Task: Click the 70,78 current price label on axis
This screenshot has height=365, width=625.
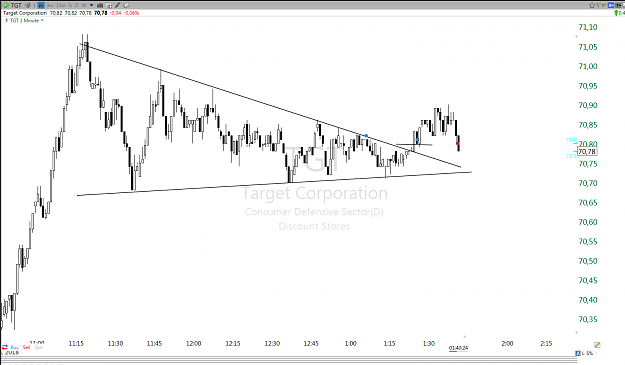Action: [587, 151]
